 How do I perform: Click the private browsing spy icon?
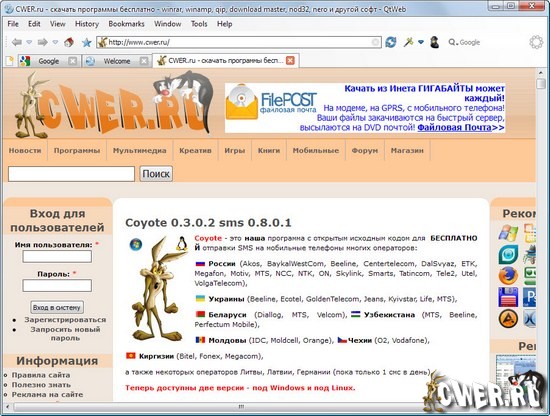tap(435, 42)
